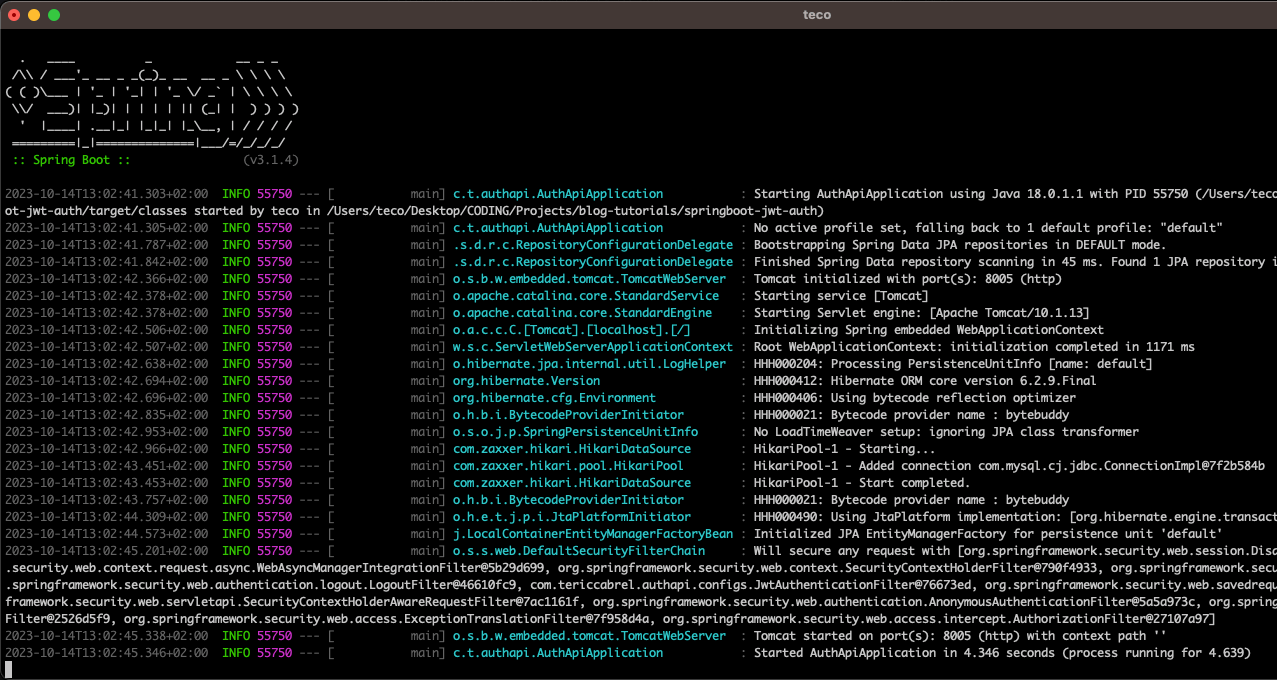Click the "teco" window title
Viewport: 1277px width, 680px height.
pyautogui.click(x=816, y=15)
